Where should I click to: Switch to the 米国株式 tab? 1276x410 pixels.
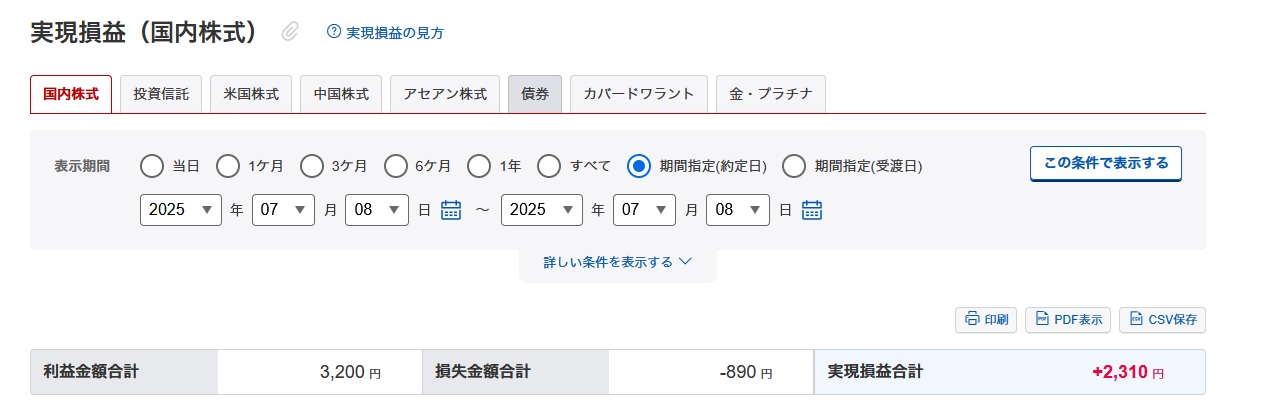coord(251,94)
